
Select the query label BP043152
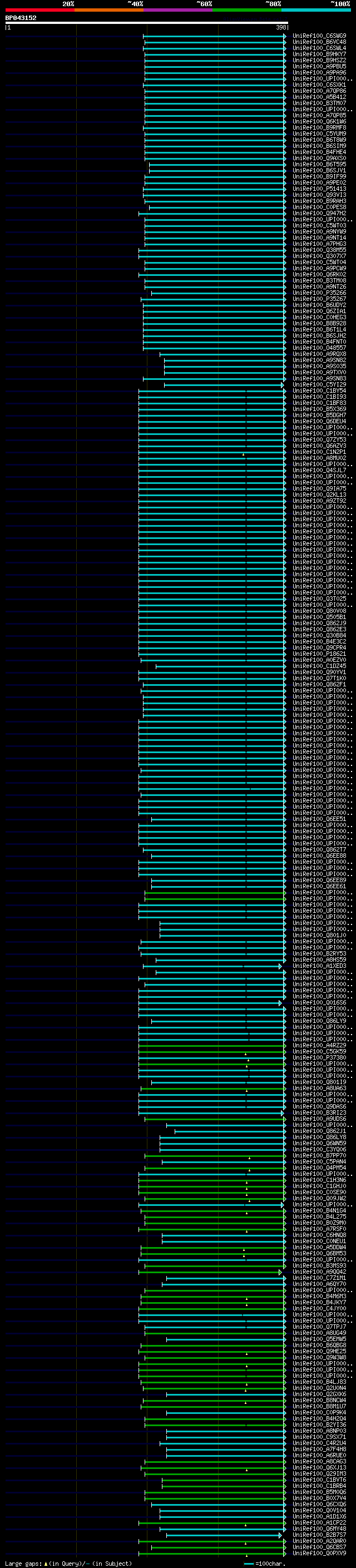pyautogui.click(x=21, y=18)
